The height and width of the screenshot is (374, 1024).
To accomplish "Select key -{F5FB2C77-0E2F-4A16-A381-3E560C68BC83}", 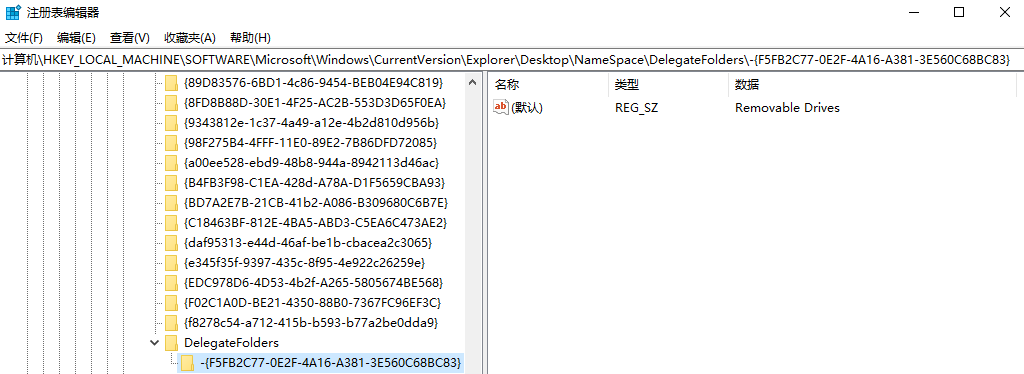I will point(331,363).
